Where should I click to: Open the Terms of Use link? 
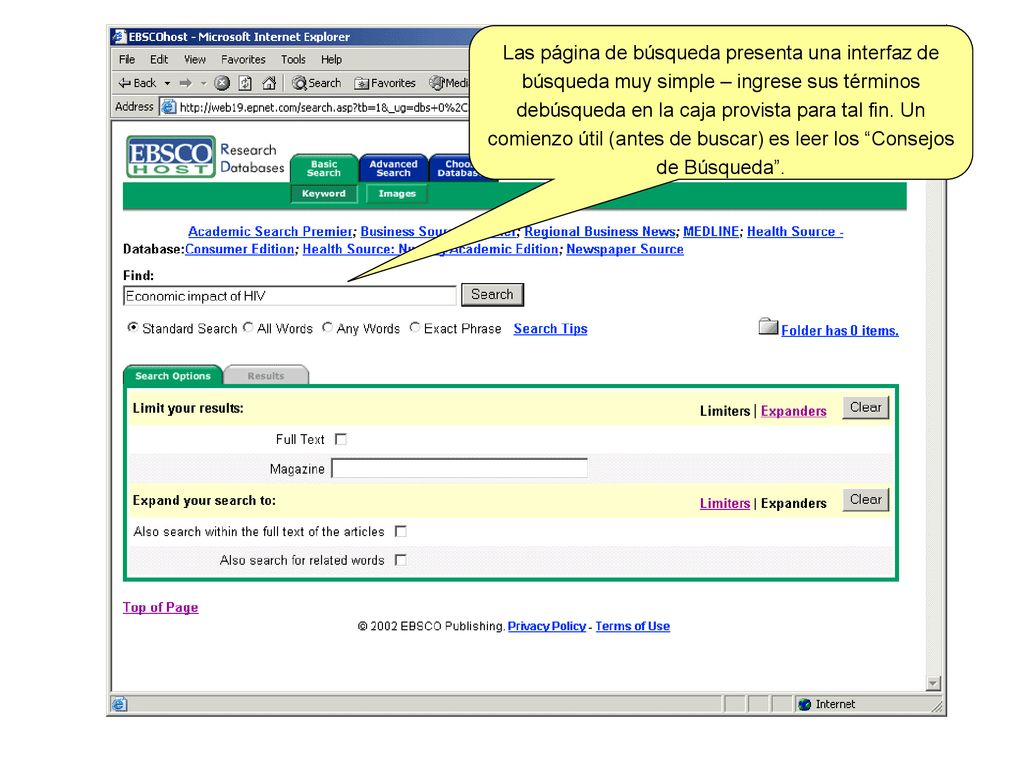(x=633, y=626)
